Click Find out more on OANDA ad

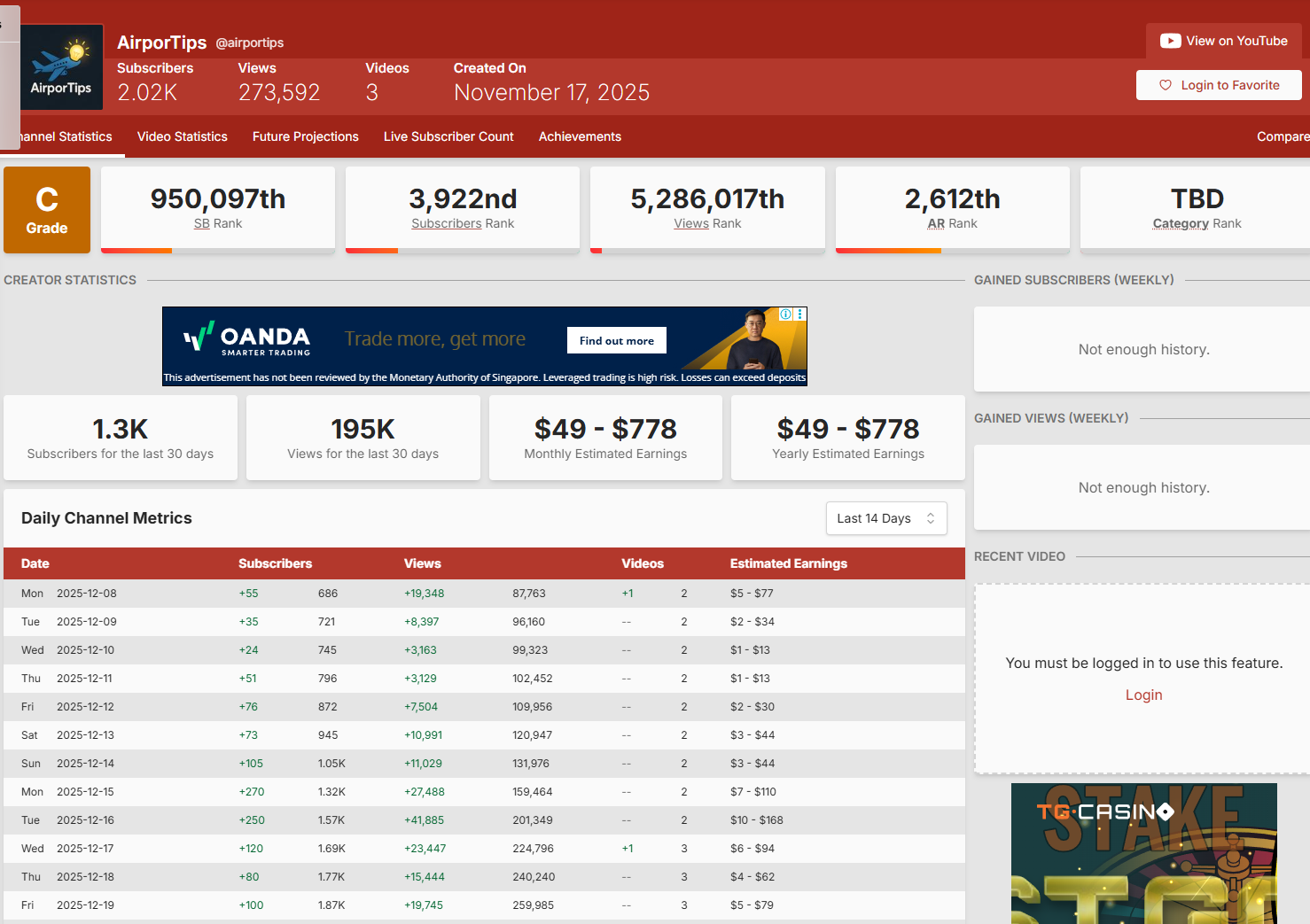pos(617,340)
